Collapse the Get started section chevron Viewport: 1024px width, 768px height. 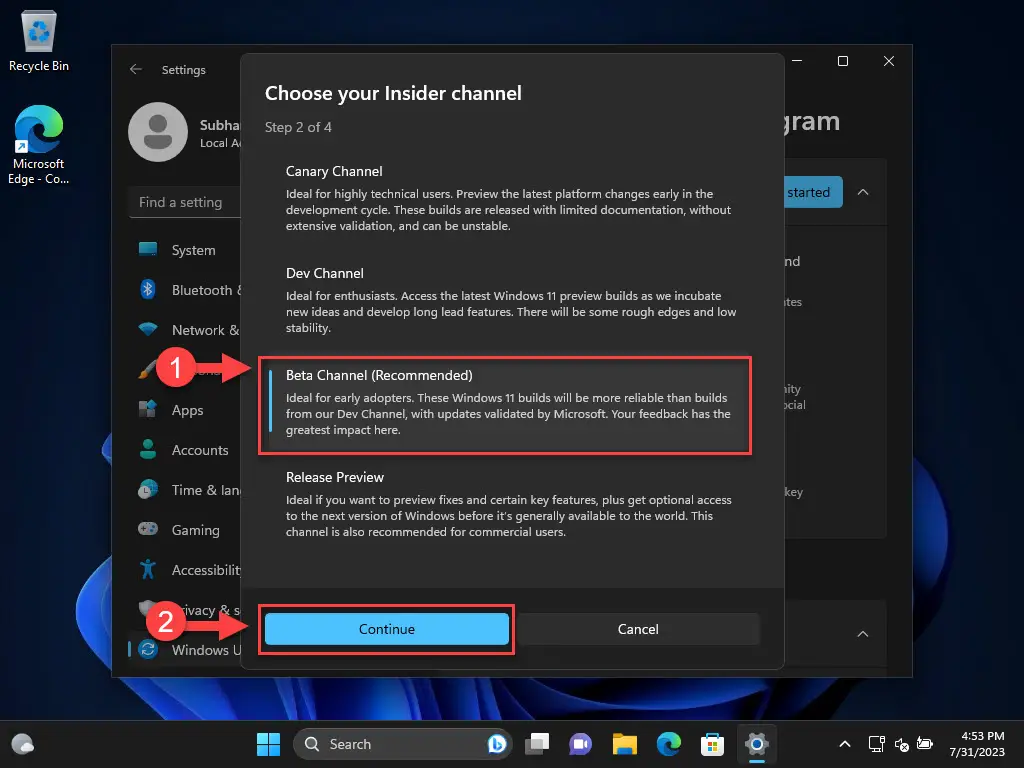(863, 192)
